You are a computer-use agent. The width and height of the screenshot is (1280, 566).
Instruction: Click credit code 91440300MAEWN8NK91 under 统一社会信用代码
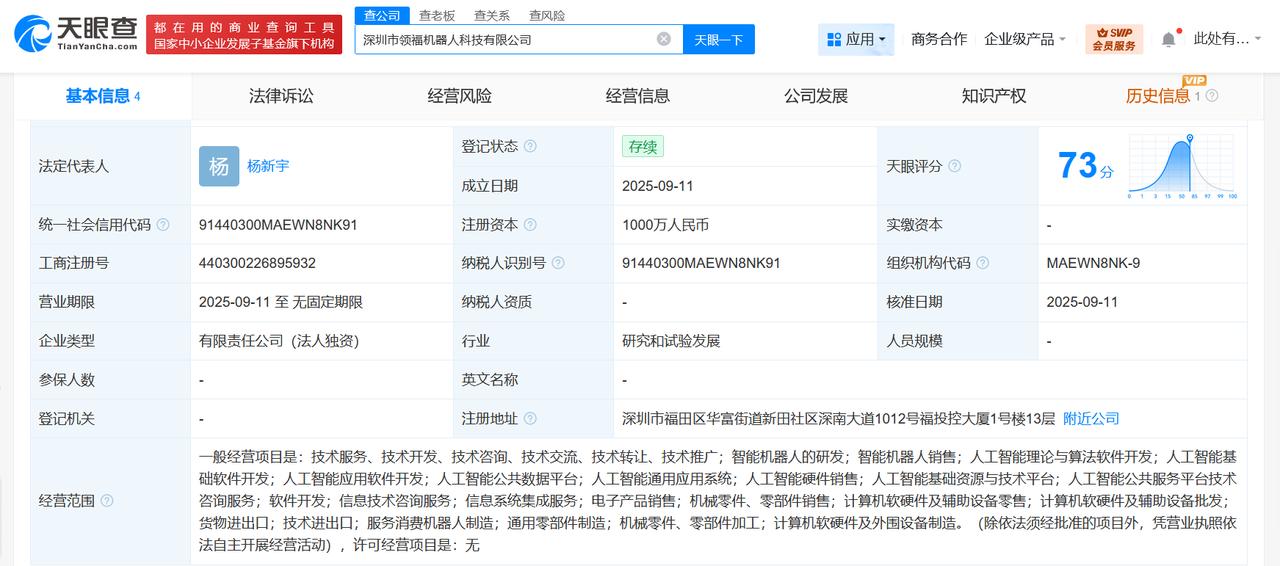pos(278,225)
